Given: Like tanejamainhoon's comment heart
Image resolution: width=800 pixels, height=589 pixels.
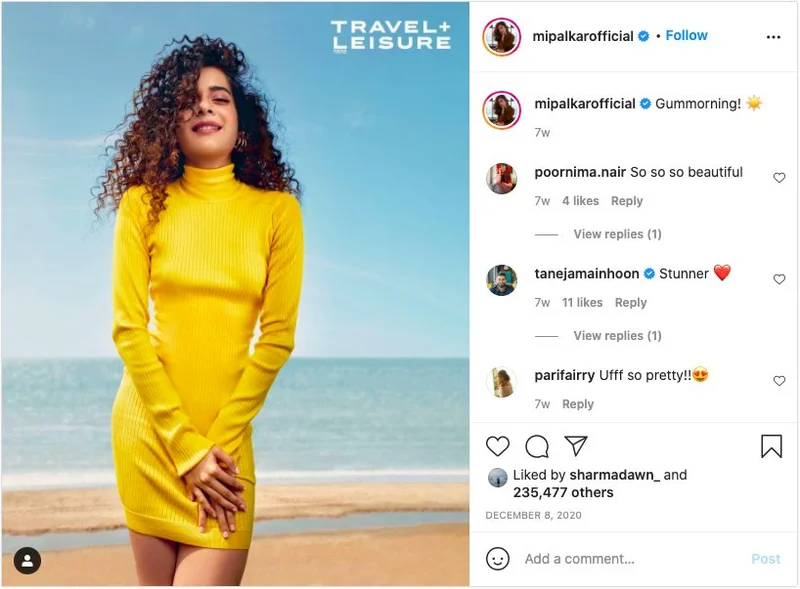Looking at the screenshot, I should [x=779, y=279].
